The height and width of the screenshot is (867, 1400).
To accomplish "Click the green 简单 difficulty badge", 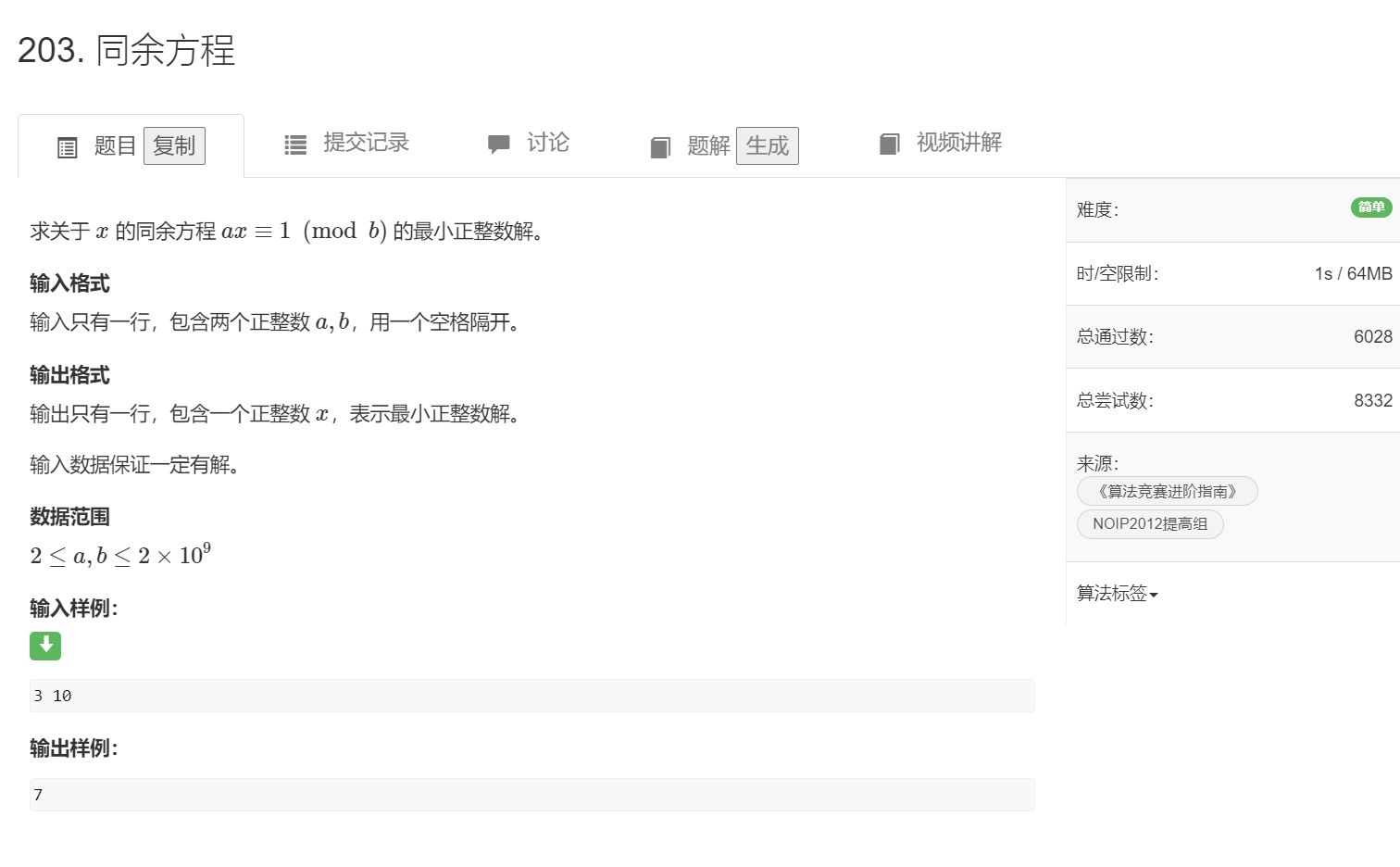I will pos(1370,207).
